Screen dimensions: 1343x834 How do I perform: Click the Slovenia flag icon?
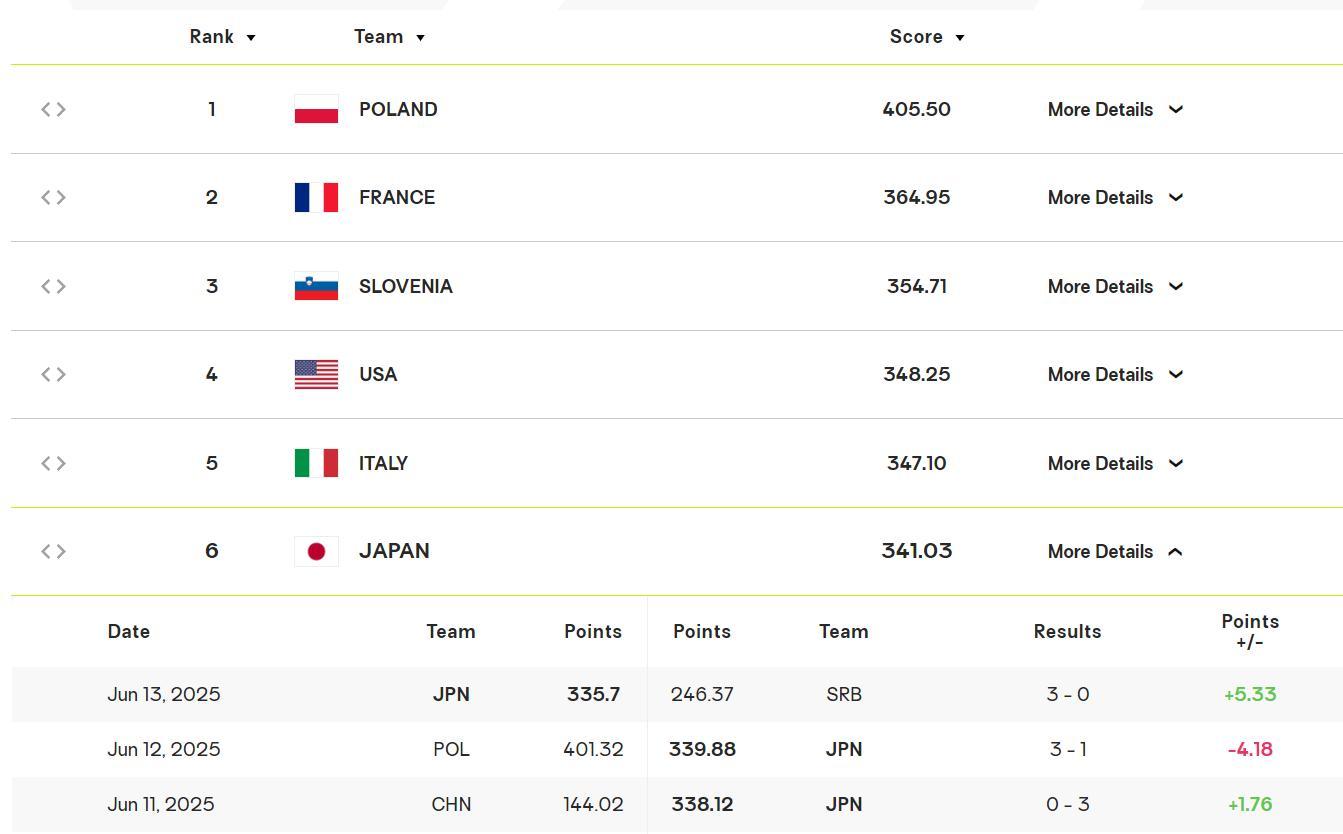click(316, 286)
